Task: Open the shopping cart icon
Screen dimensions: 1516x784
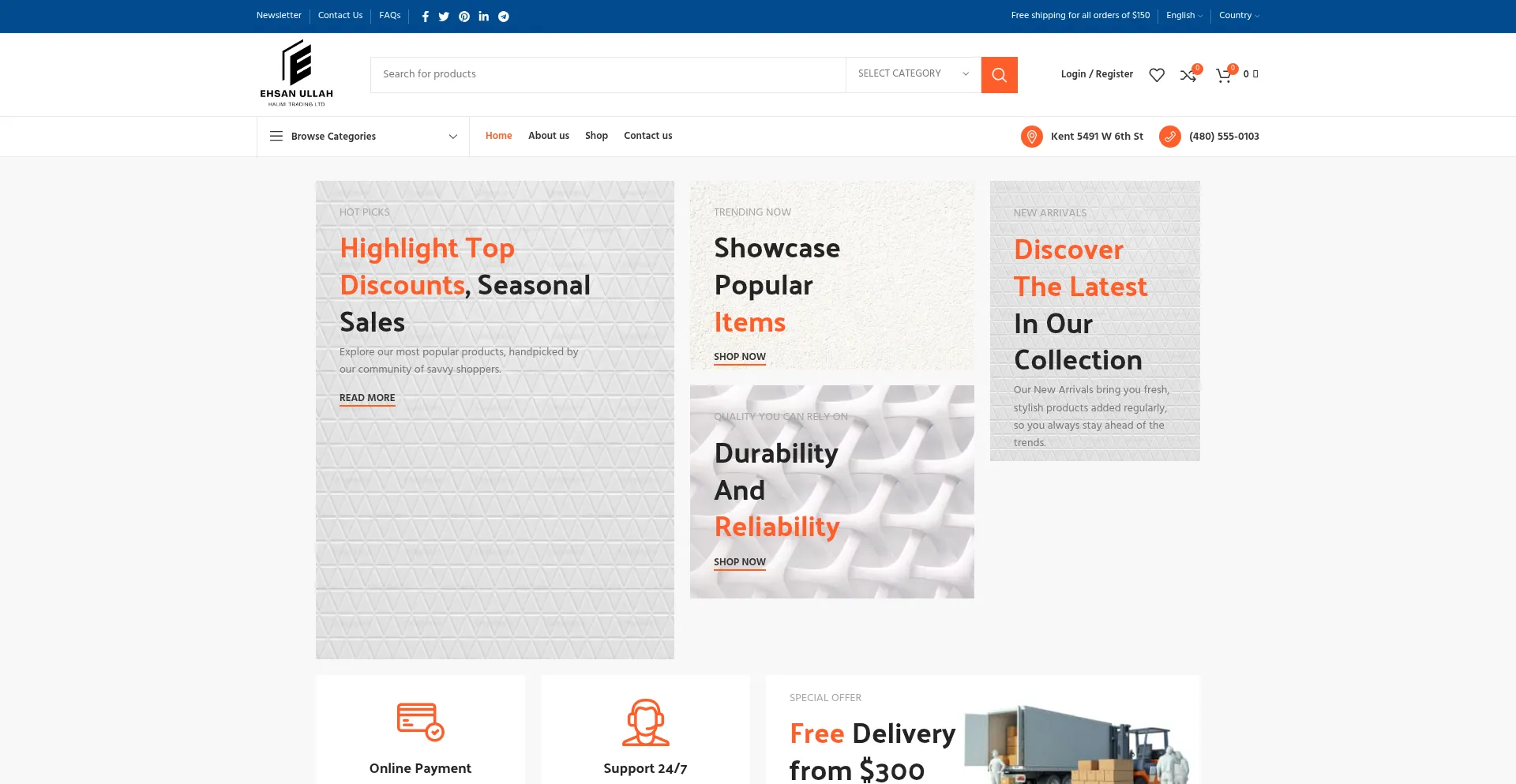Action: click(x=1224, y=75)
